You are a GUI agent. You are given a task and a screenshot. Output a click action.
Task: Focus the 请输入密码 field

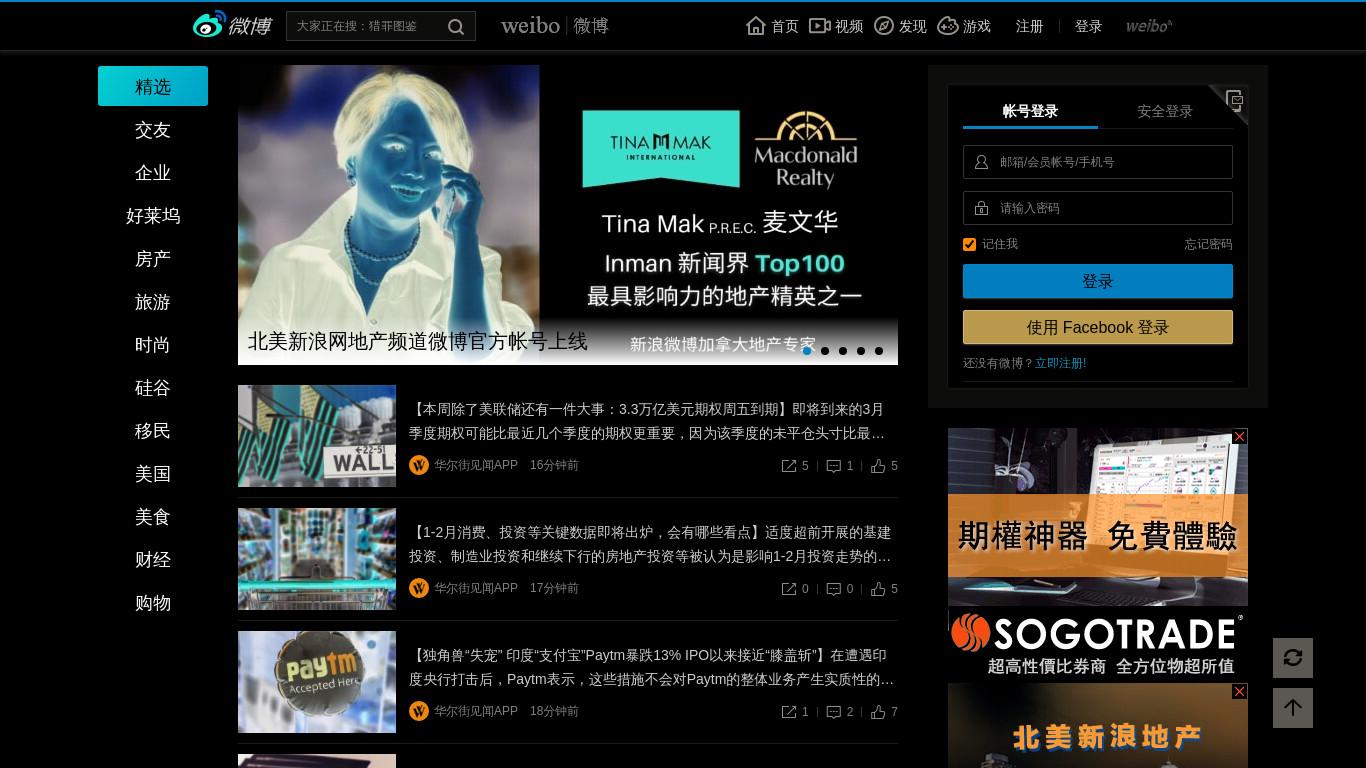tap(1098, 208)
